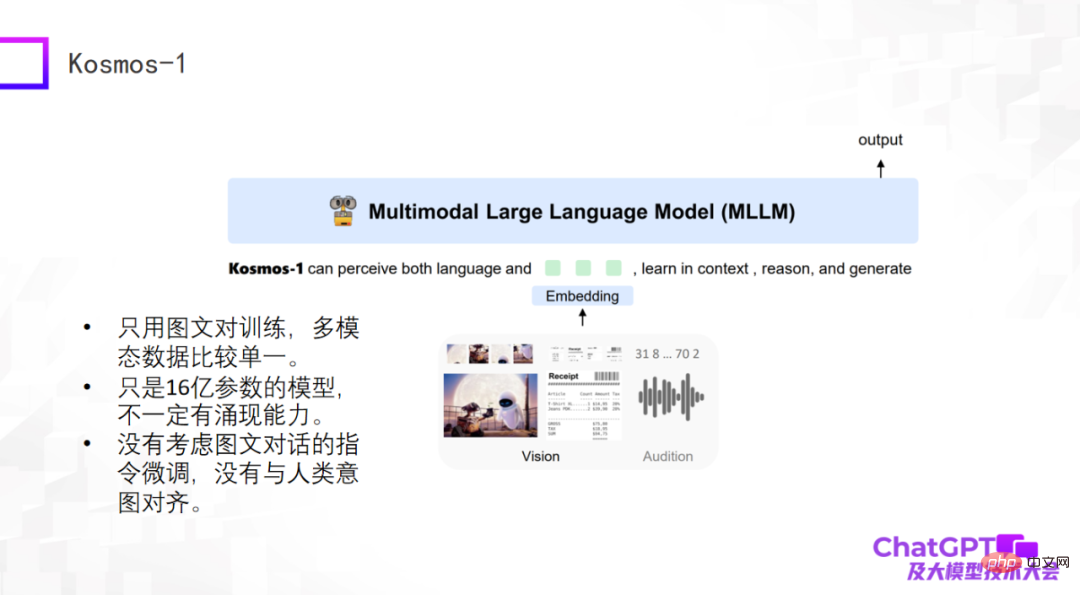Viewport: 1080px width, 595px height.
Task: Expand the output arrow above the MLLM box
Action: [x=880, y=168]
